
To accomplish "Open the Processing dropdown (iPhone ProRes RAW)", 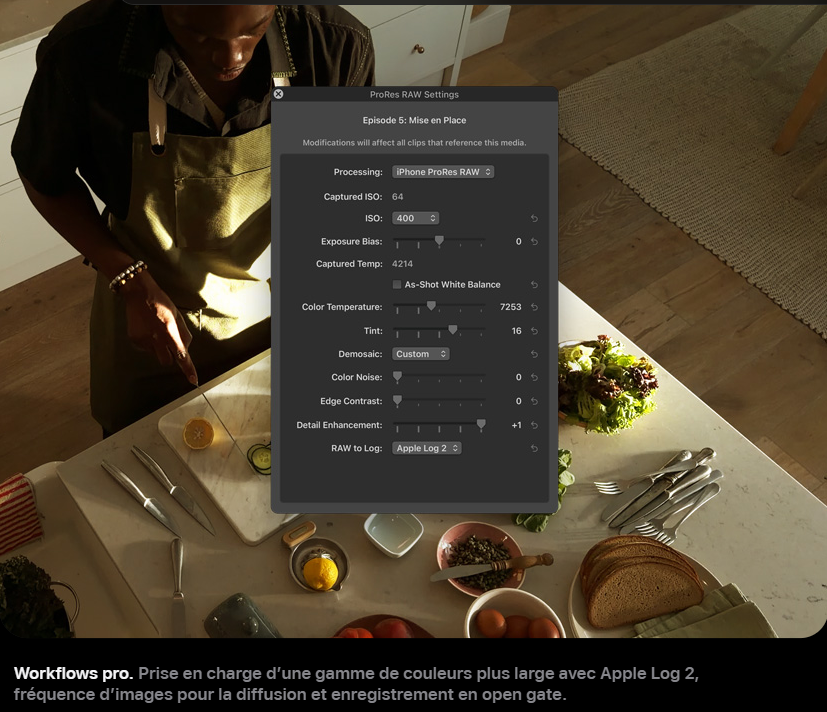I will tap(443, 172).
